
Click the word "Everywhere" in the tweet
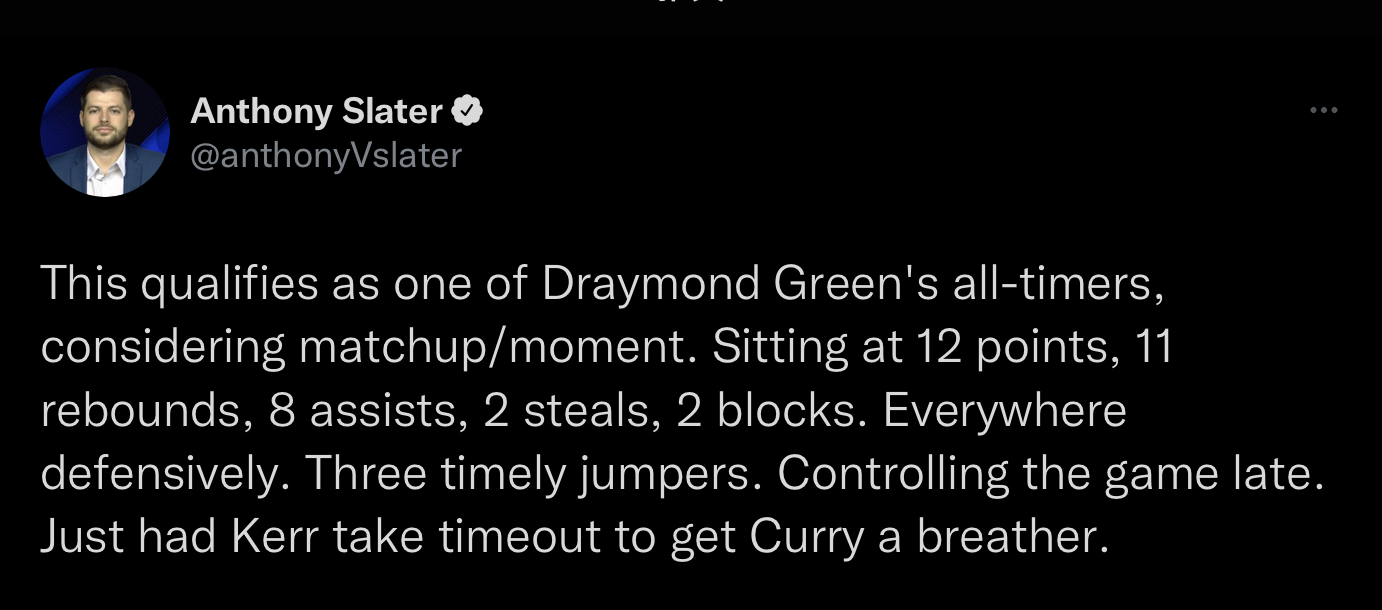1005,411
